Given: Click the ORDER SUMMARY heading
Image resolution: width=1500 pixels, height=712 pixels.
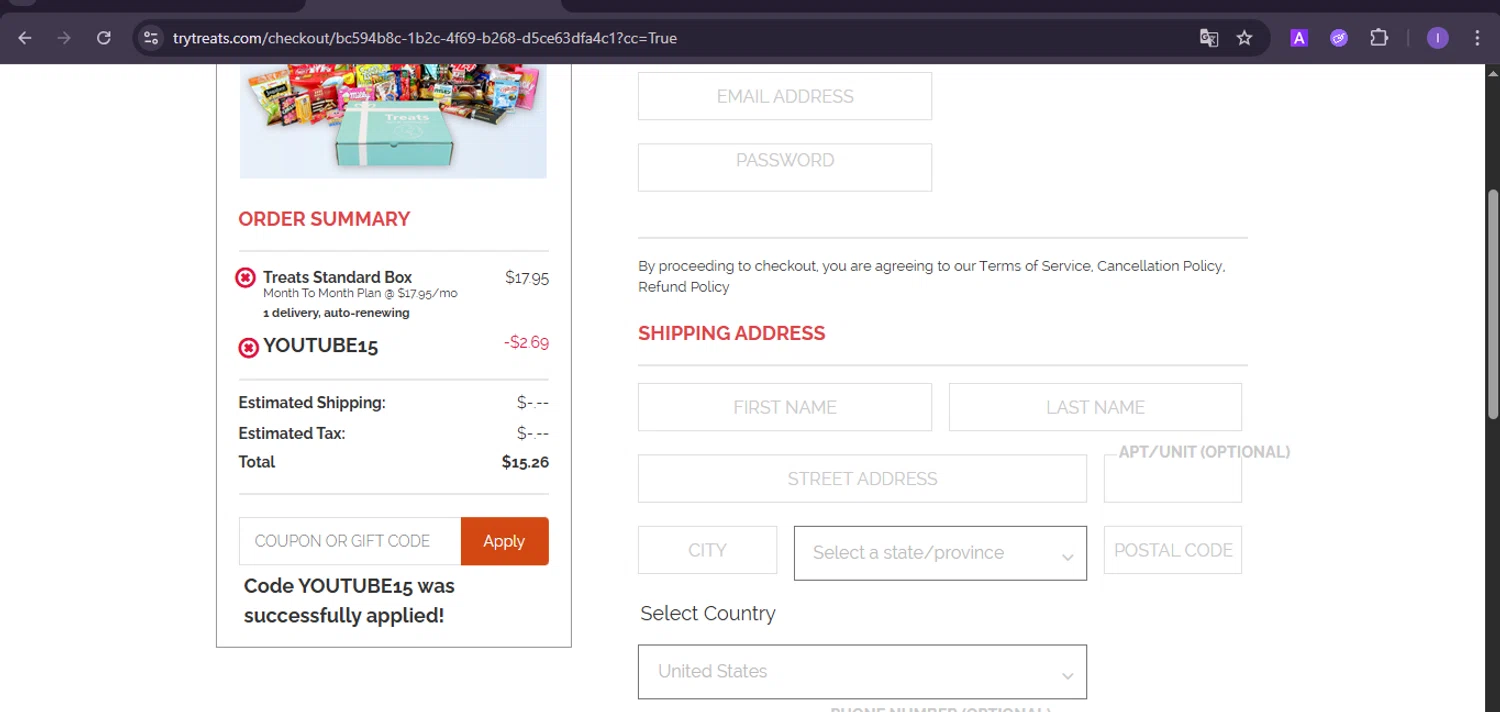Looking at the screenshot, I should tap(324, 219).
